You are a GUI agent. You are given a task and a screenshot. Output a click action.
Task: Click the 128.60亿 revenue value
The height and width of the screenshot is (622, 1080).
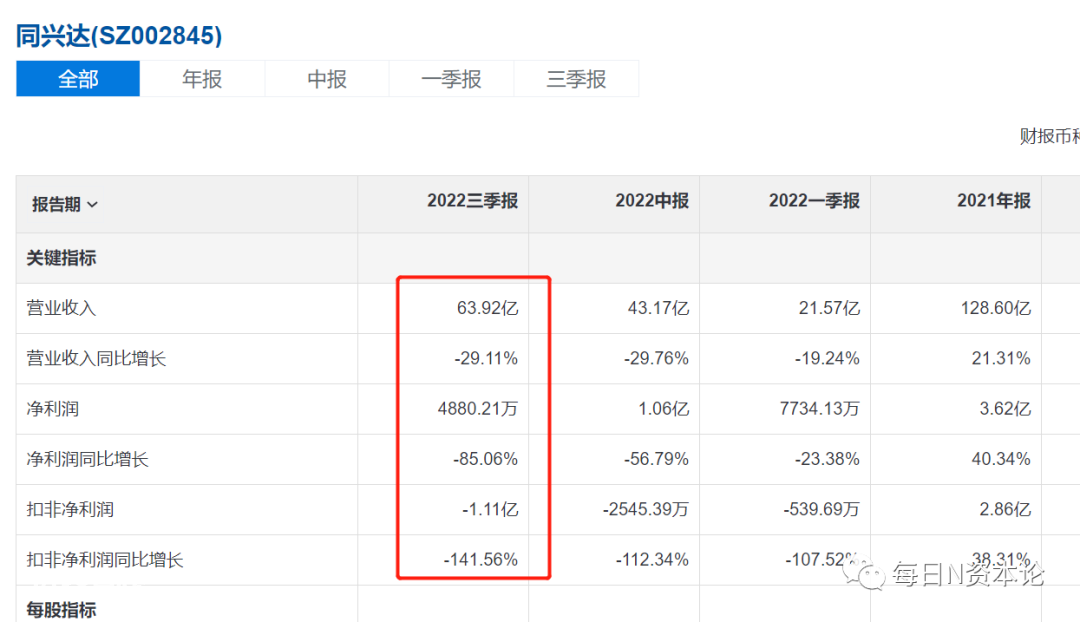tap(996, 308)
